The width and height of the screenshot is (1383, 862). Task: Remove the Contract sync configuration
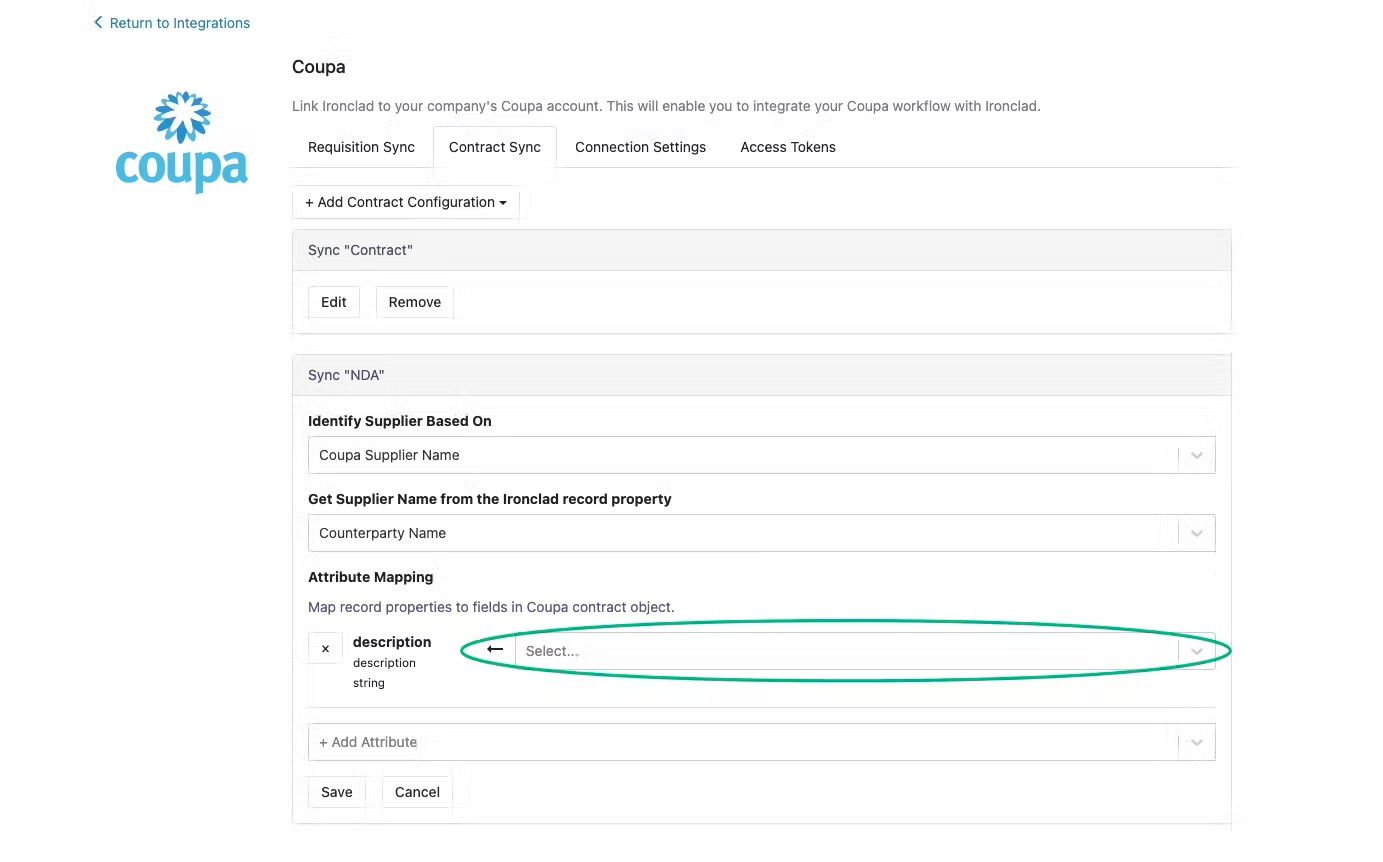click(x=415, y=302)
